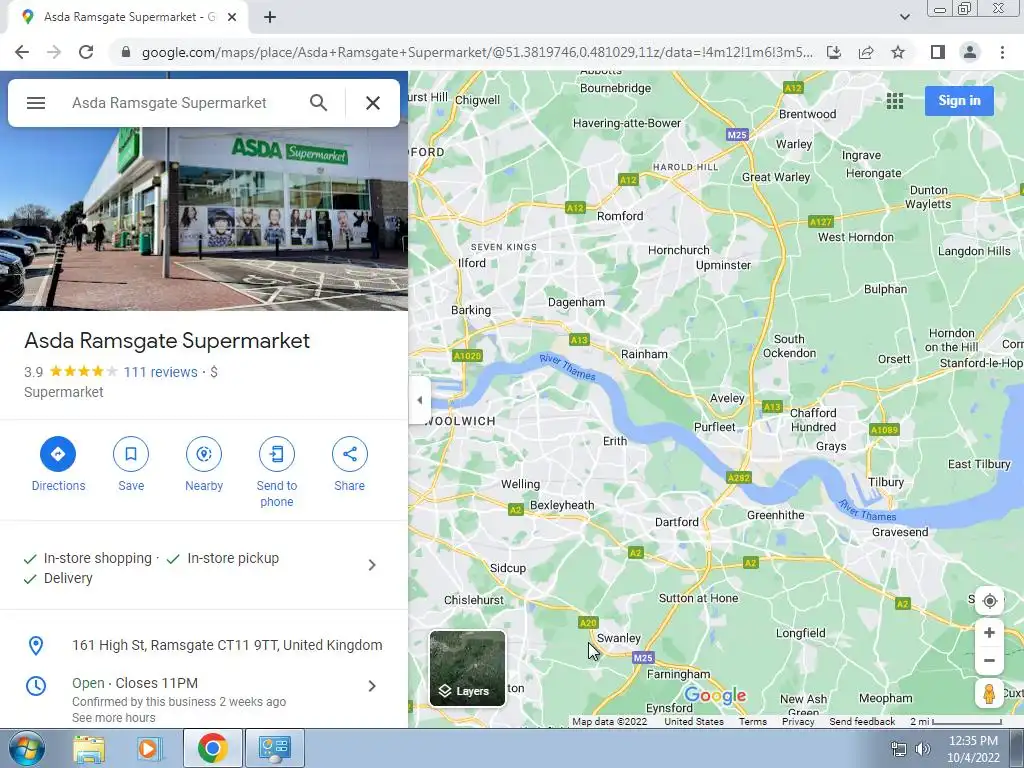1024x768 pixels.
Task: Zoom in with the plus button
Action: [989, 632]
